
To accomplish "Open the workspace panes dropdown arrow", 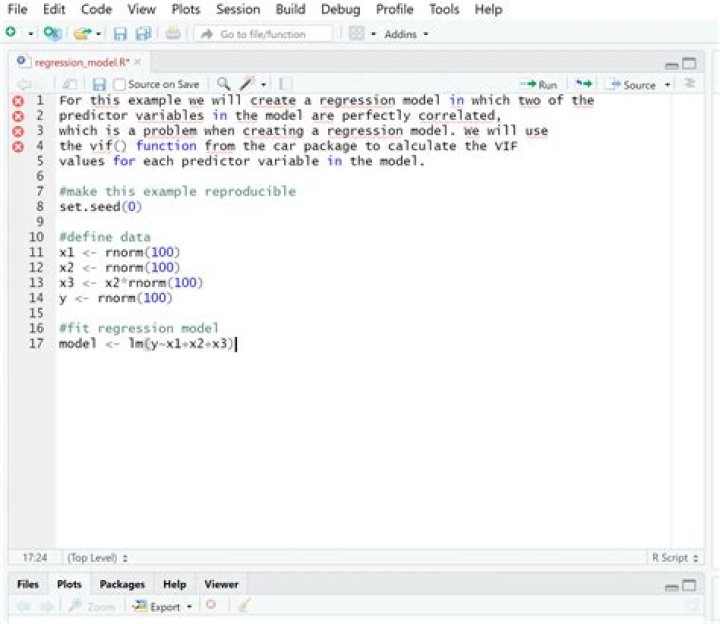I will 373,34.
